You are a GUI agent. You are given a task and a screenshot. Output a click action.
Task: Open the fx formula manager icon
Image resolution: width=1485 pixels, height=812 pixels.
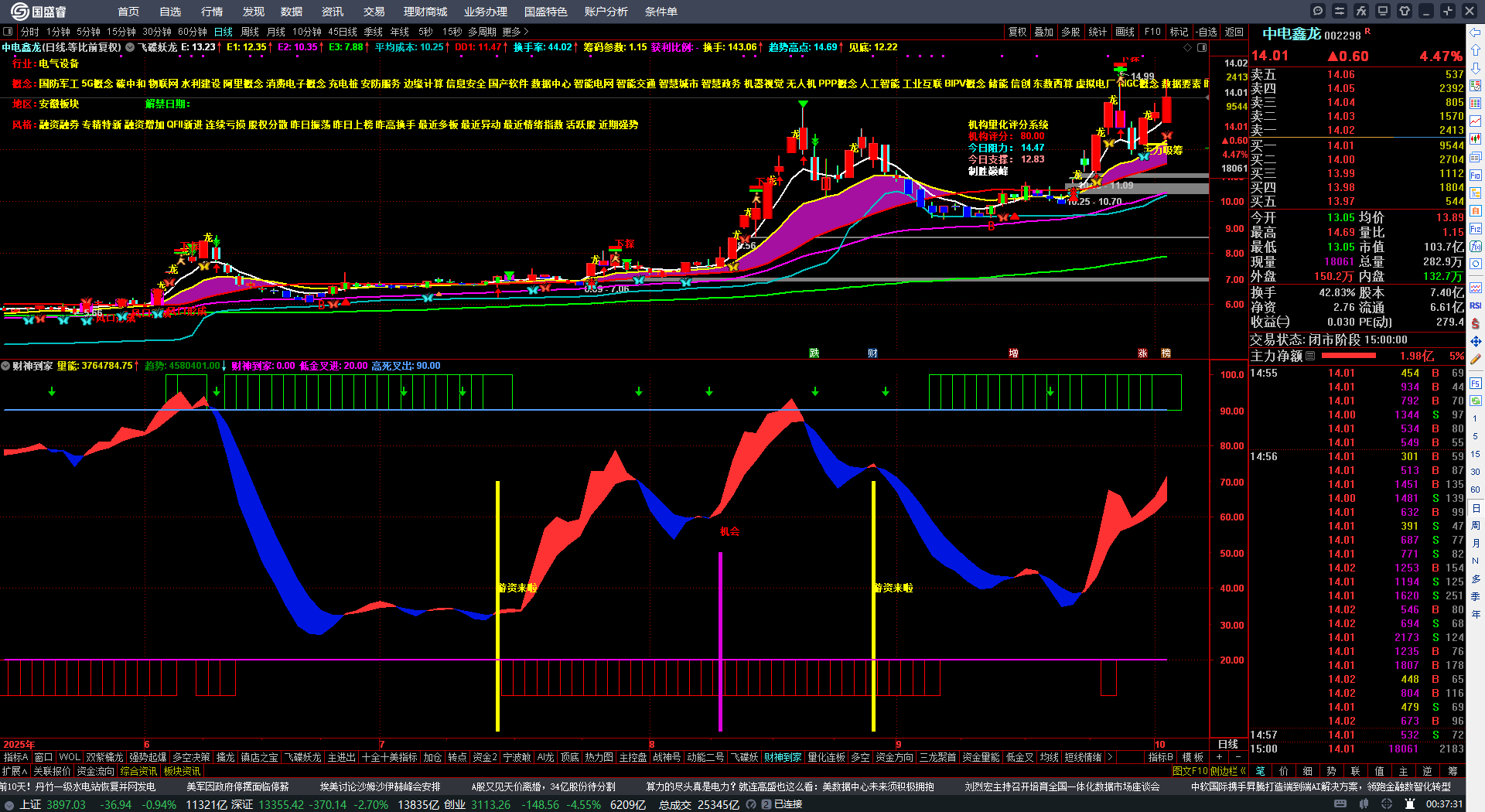(1361, 11)
